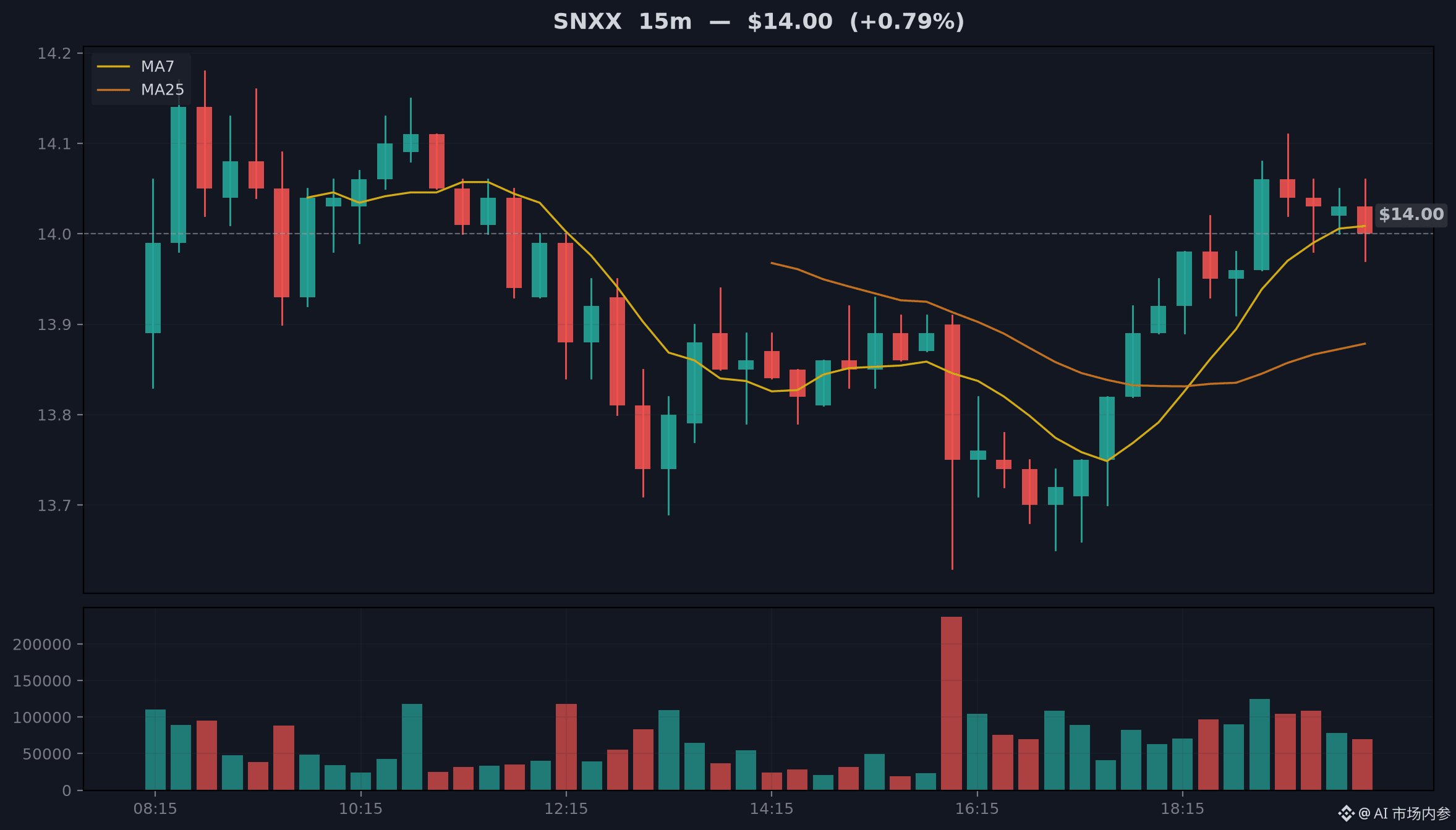1456x830 pixels.
Task: Click the 14:15 time axis label
Action: pyautogui.click(x=772, y=808)
